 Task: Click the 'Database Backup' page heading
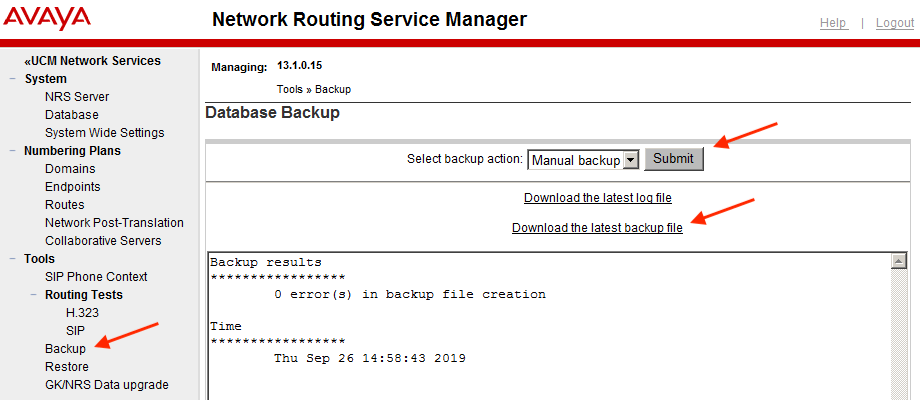click(x=272, y=113)
